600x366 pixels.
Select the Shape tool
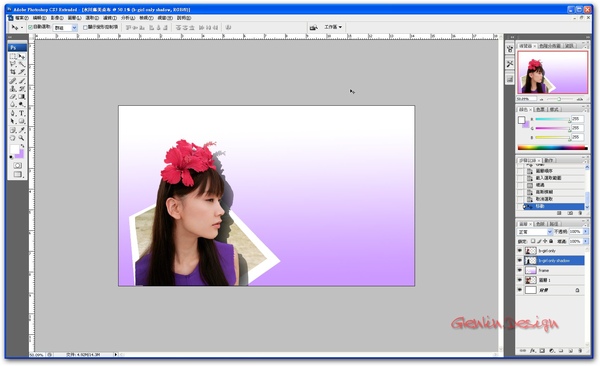pyautogui.click(x=22, y=121)
